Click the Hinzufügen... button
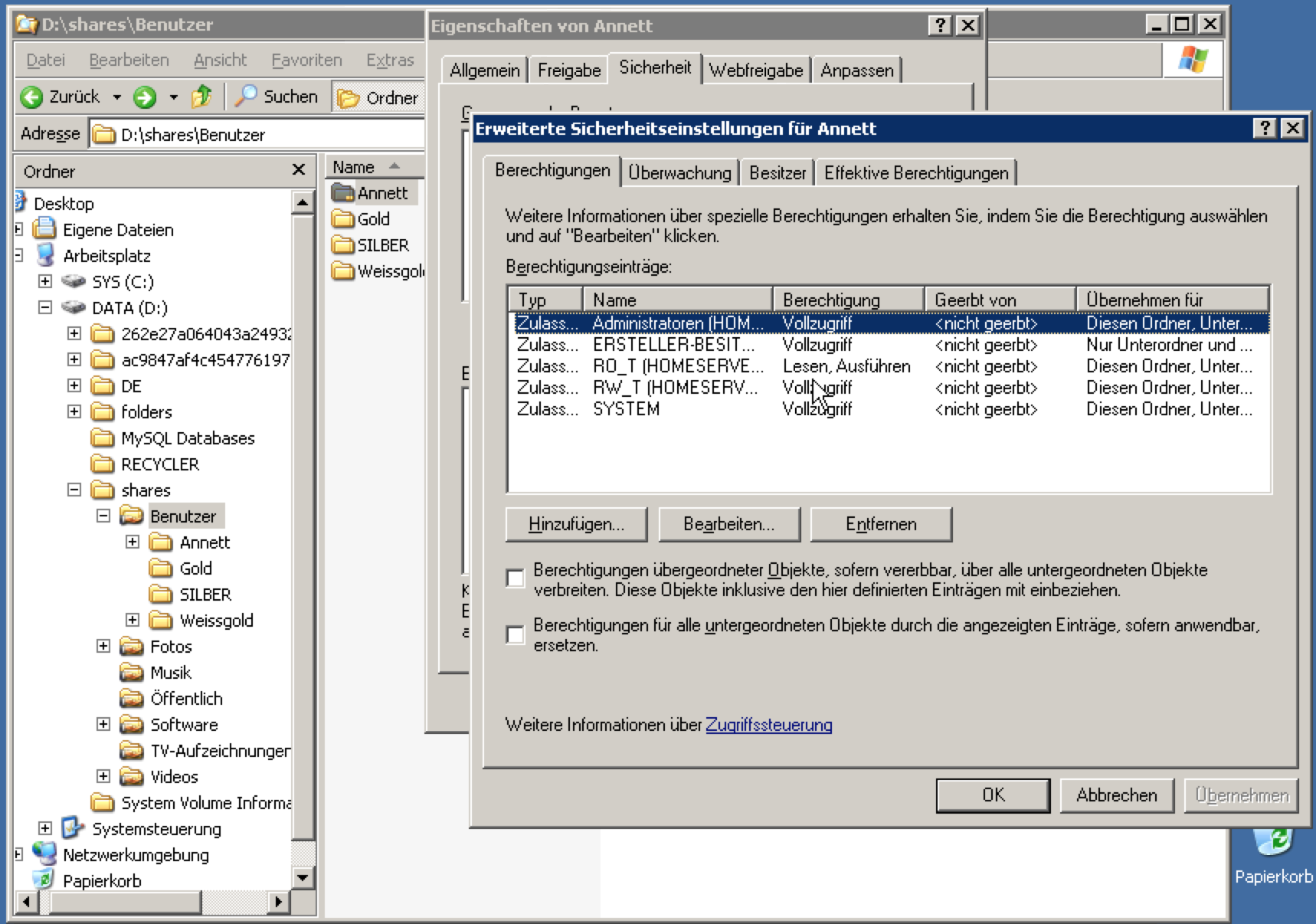Image resolution: width=1316 pixels, height=924 pixels. (576, 525)
